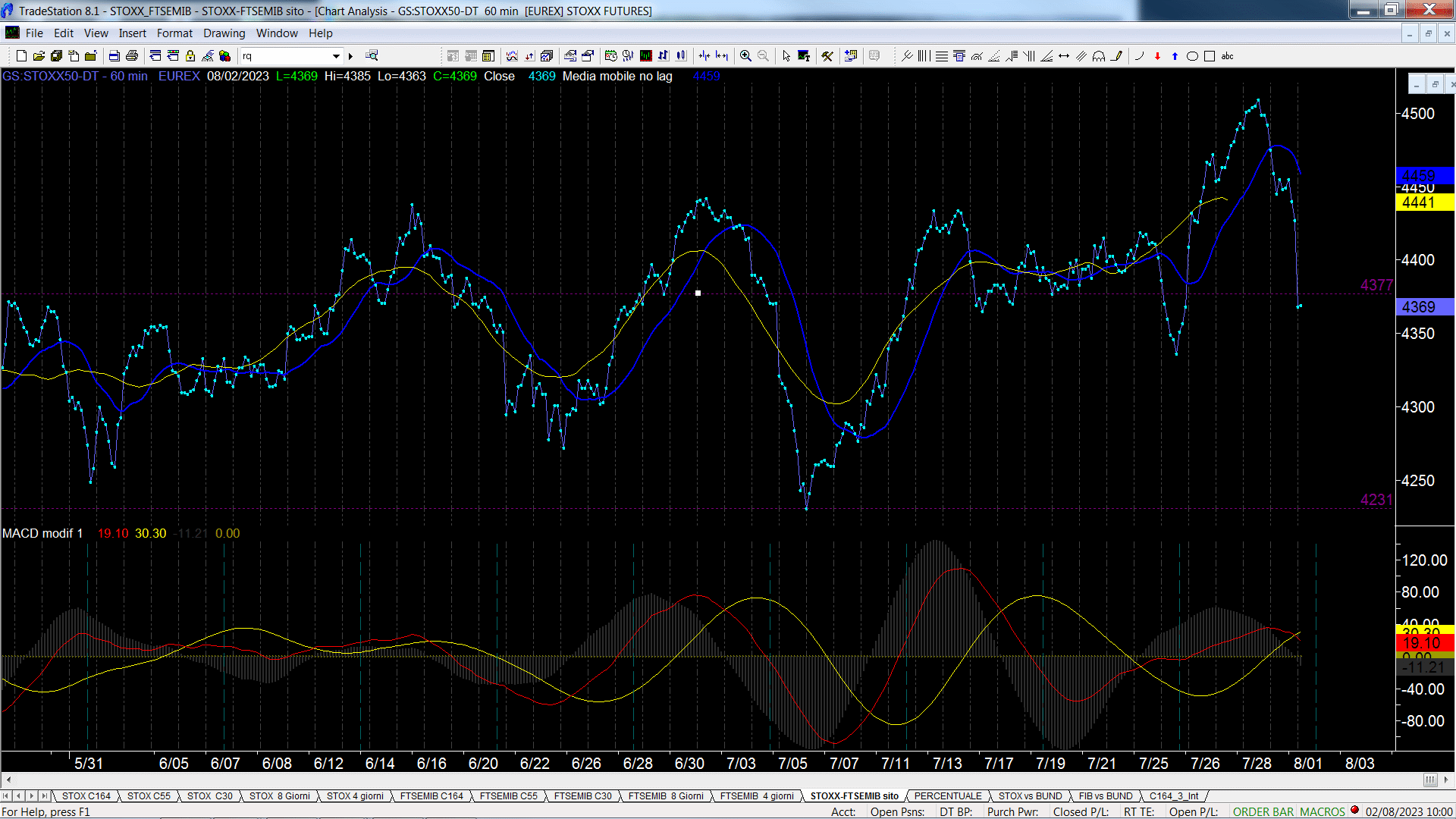The height and width of the screenshot is (819, 1456).
Task: Switch to the FTSEMIB 8 Giorni tab
Action: [666, 795]
